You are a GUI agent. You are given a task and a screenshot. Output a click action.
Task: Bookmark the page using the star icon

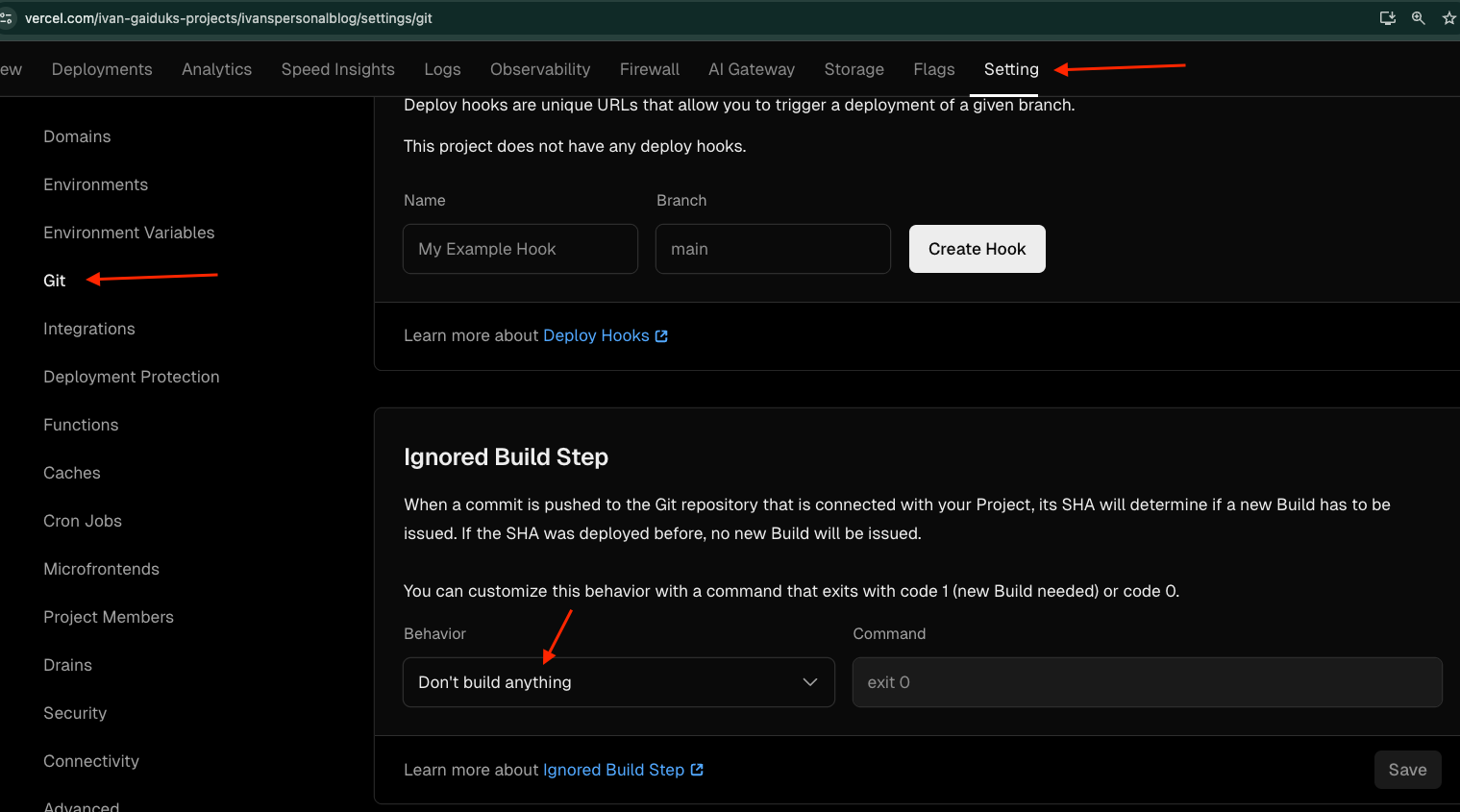(x=1448, y=17)
